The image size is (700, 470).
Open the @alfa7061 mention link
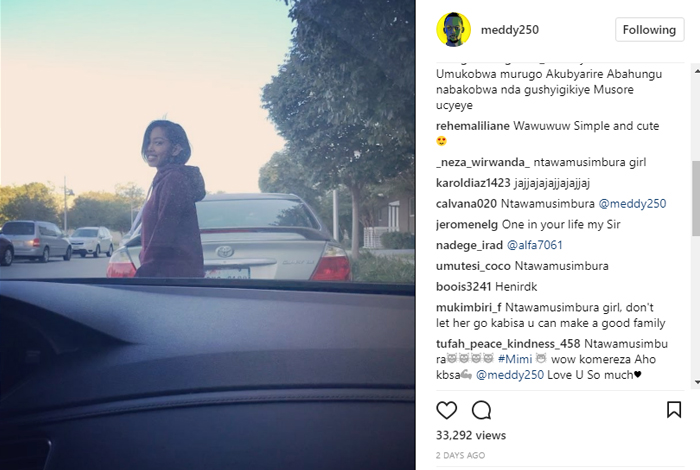click(534, 245)
